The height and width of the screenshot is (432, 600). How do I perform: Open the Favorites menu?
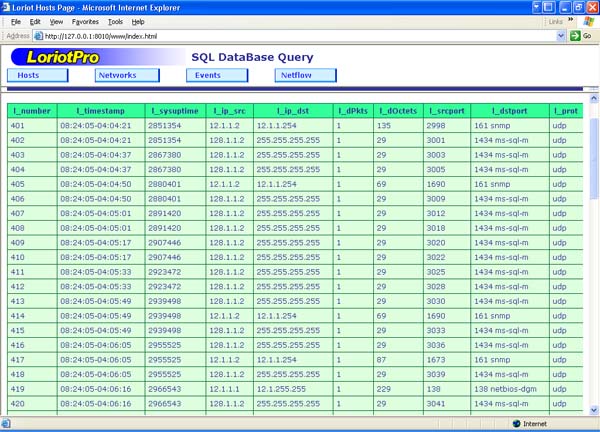[85, 21]
